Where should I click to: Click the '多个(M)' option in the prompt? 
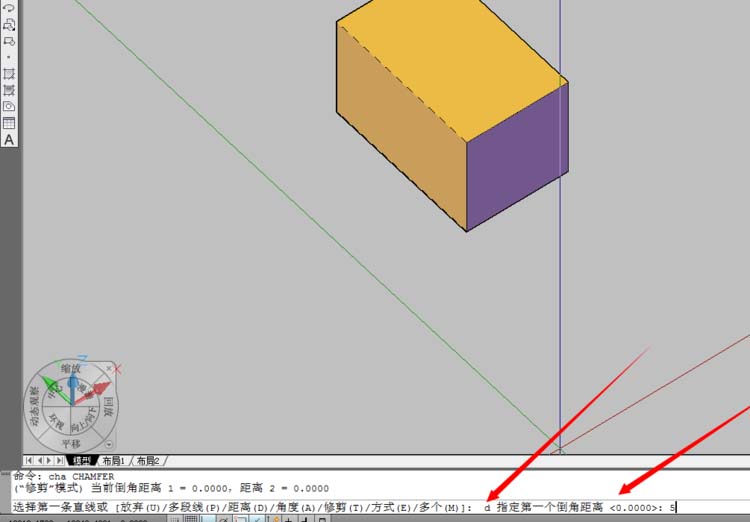tap(439, 507)
